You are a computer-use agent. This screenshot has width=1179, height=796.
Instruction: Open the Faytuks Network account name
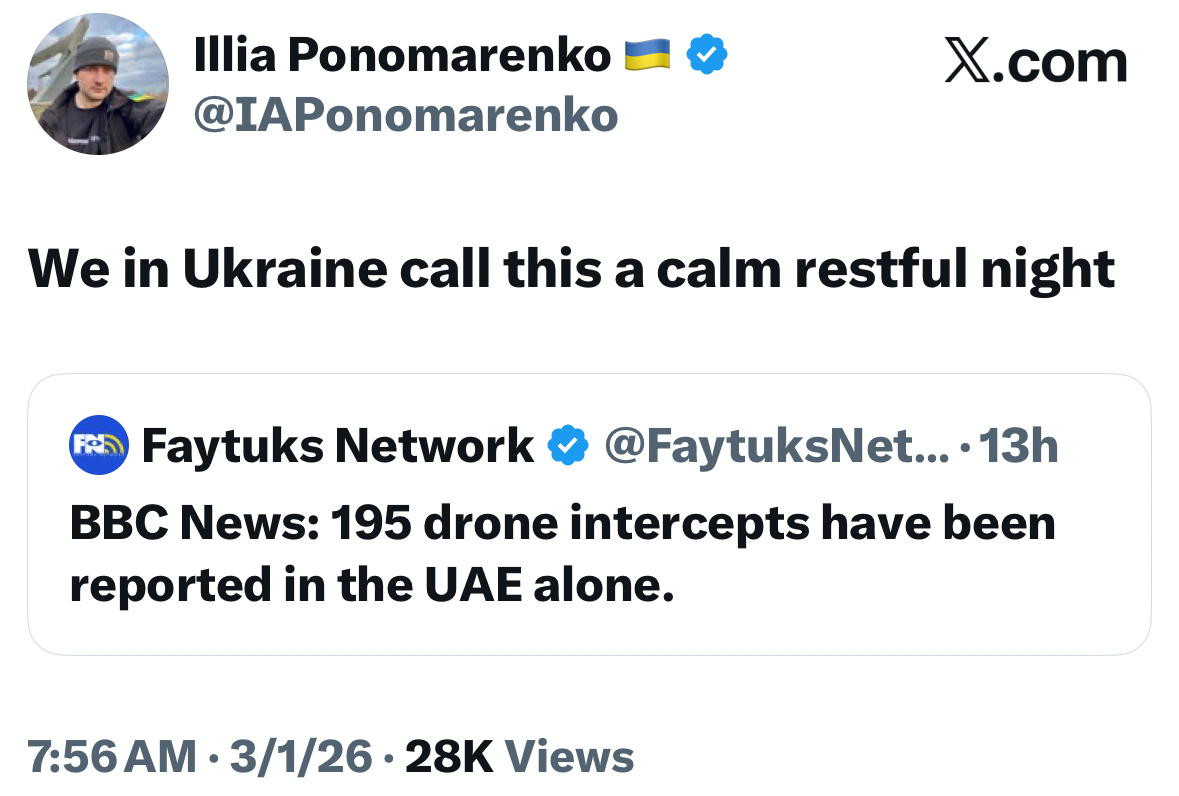[x=337, y=445]
